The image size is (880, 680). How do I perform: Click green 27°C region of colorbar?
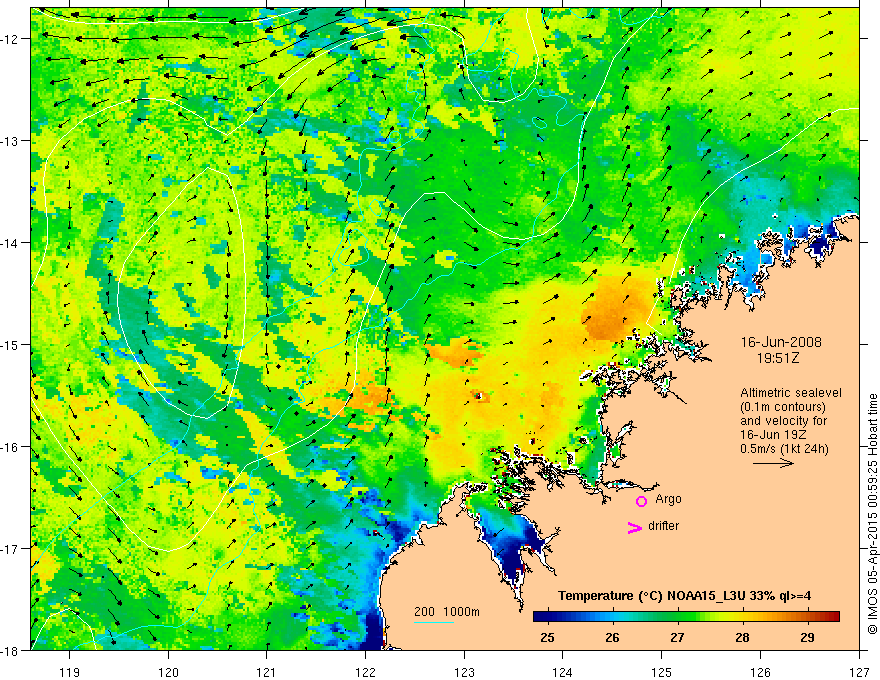click(678, 617)
